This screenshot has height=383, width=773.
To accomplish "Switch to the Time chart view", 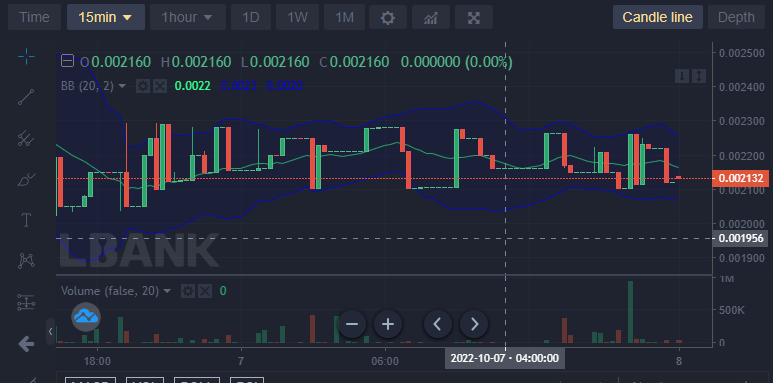I will pyautogui.click(x=35, y=17).
